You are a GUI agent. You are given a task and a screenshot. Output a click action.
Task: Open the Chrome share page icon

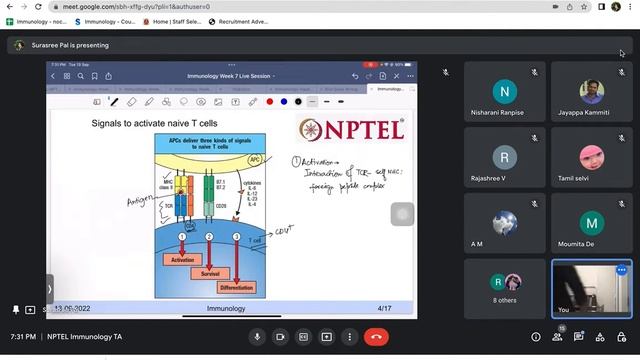(x=570, y=7)
